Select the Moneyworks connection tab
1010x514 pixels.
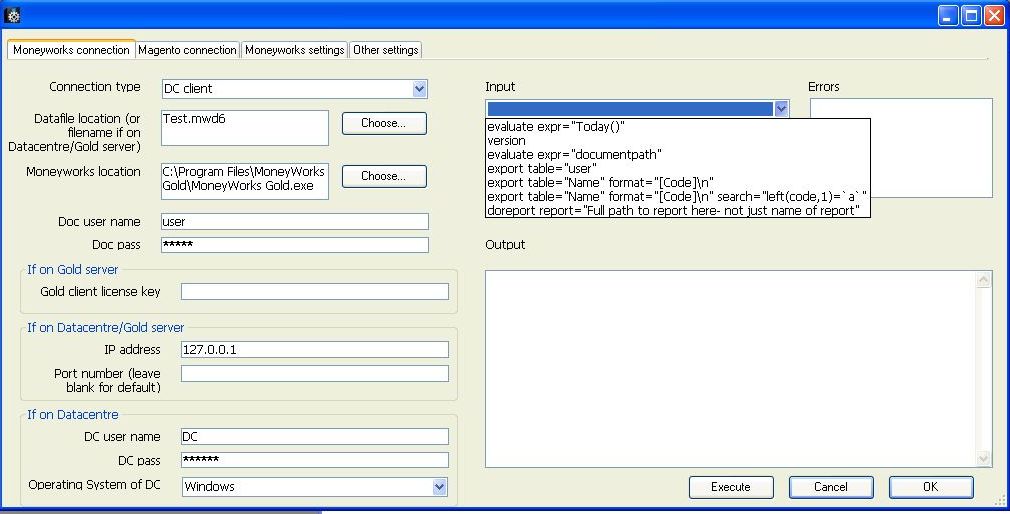[x=71, y=50]
